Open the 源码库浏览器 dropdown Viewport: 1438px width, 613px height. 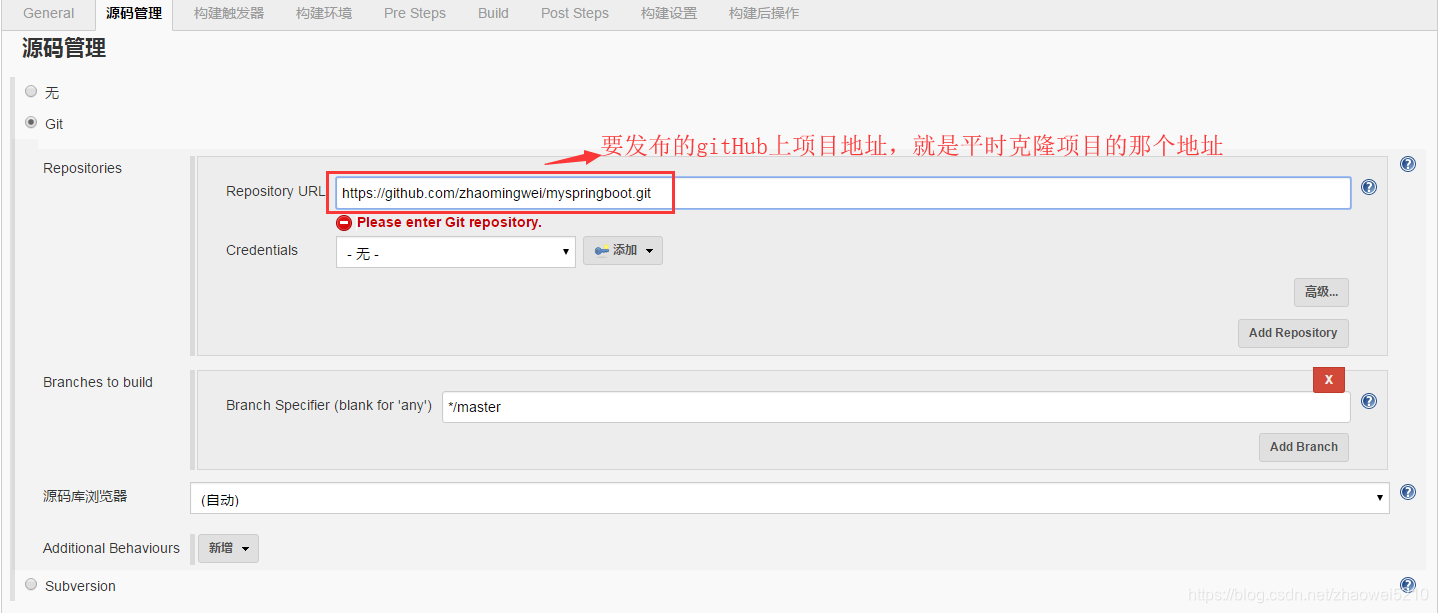(x=789, y=498)
